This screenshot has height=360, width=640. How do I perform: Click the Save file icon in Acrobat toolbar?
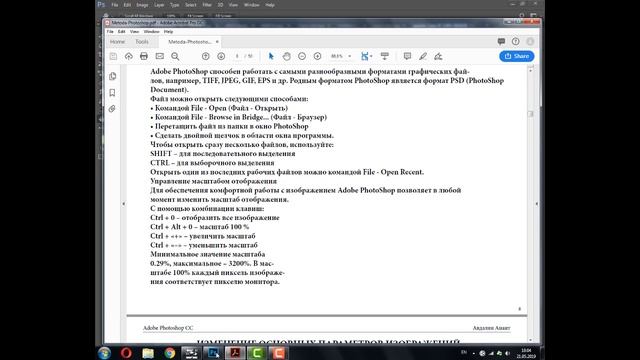pos(113,56)
